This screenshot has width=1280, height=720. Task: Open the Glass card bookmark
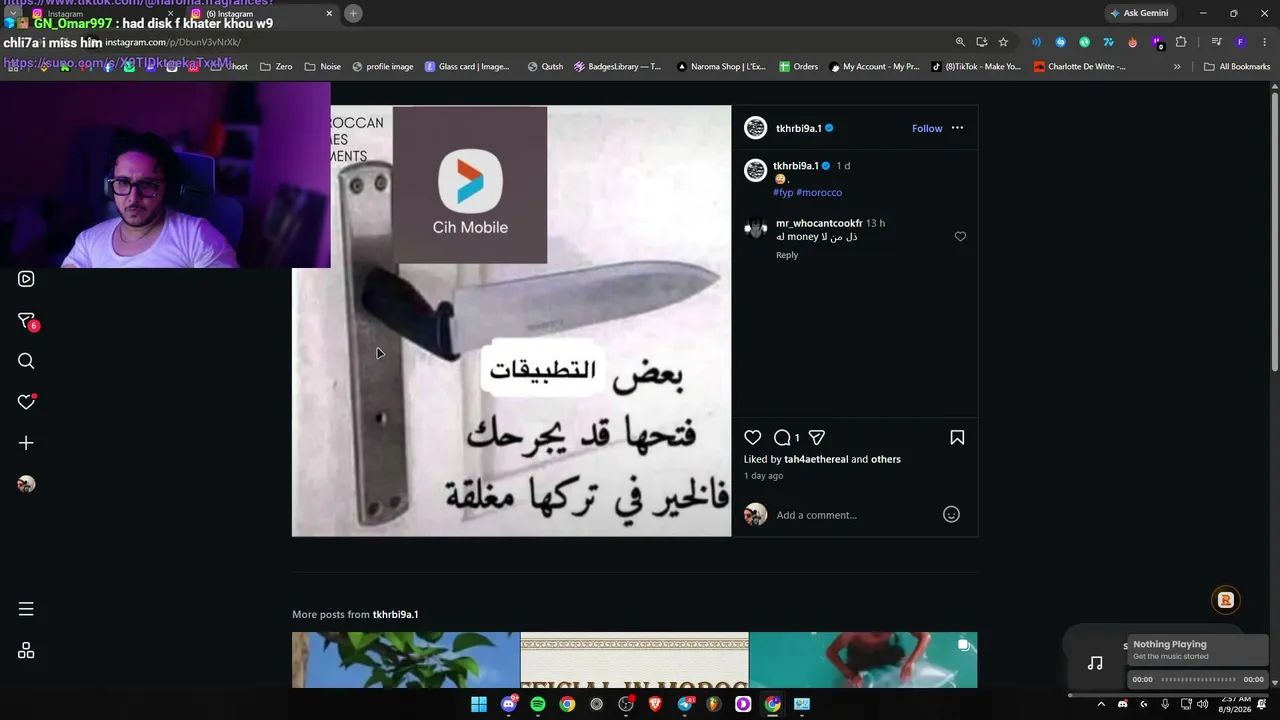pos(467,67)
